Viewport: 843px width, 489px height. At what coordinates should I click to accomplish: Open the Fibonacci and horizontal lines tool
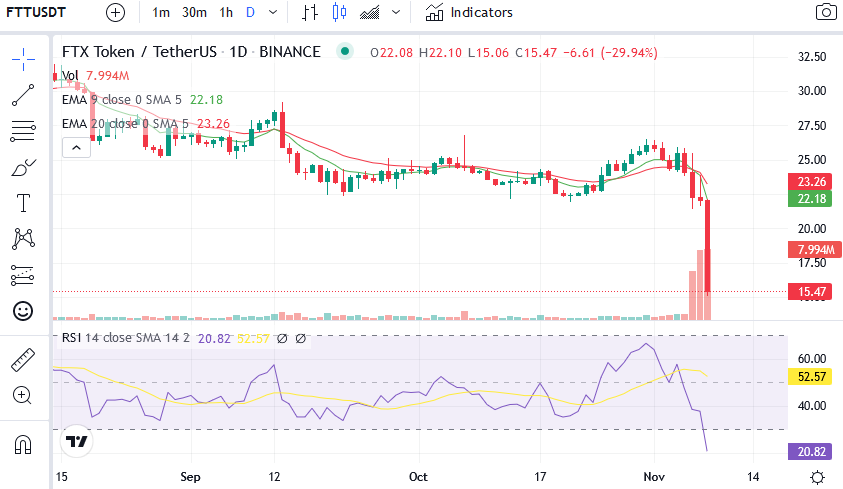(x=23, y=131)
